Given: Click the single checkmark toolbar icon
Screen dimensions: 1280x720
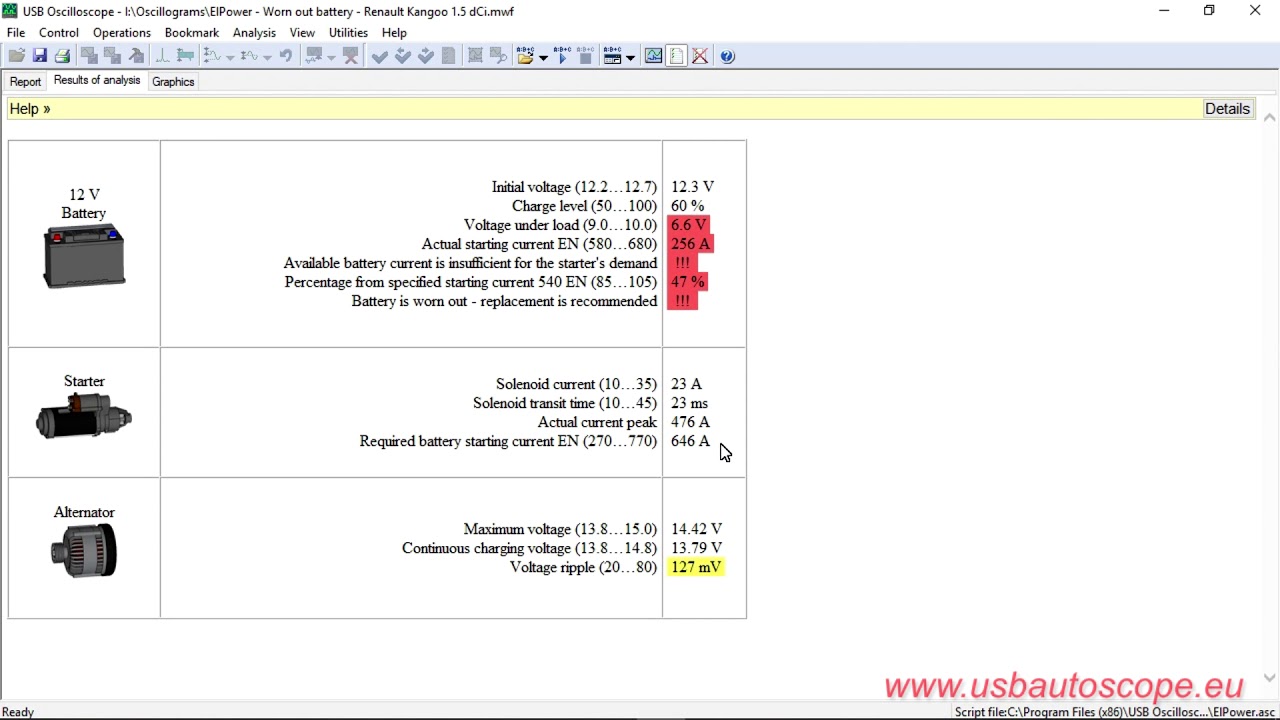Looking at the screenshot, I should pyautogui.click(x=379, y=56).
